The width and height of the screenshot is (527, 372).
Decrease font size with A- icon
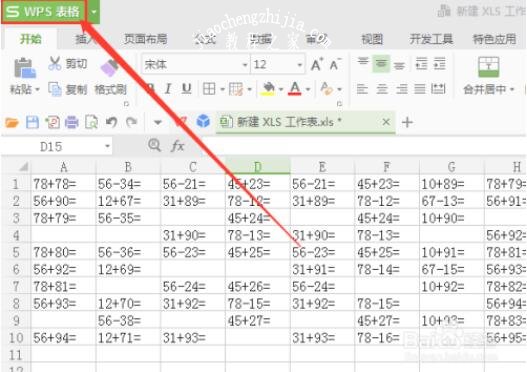(335, 64)
